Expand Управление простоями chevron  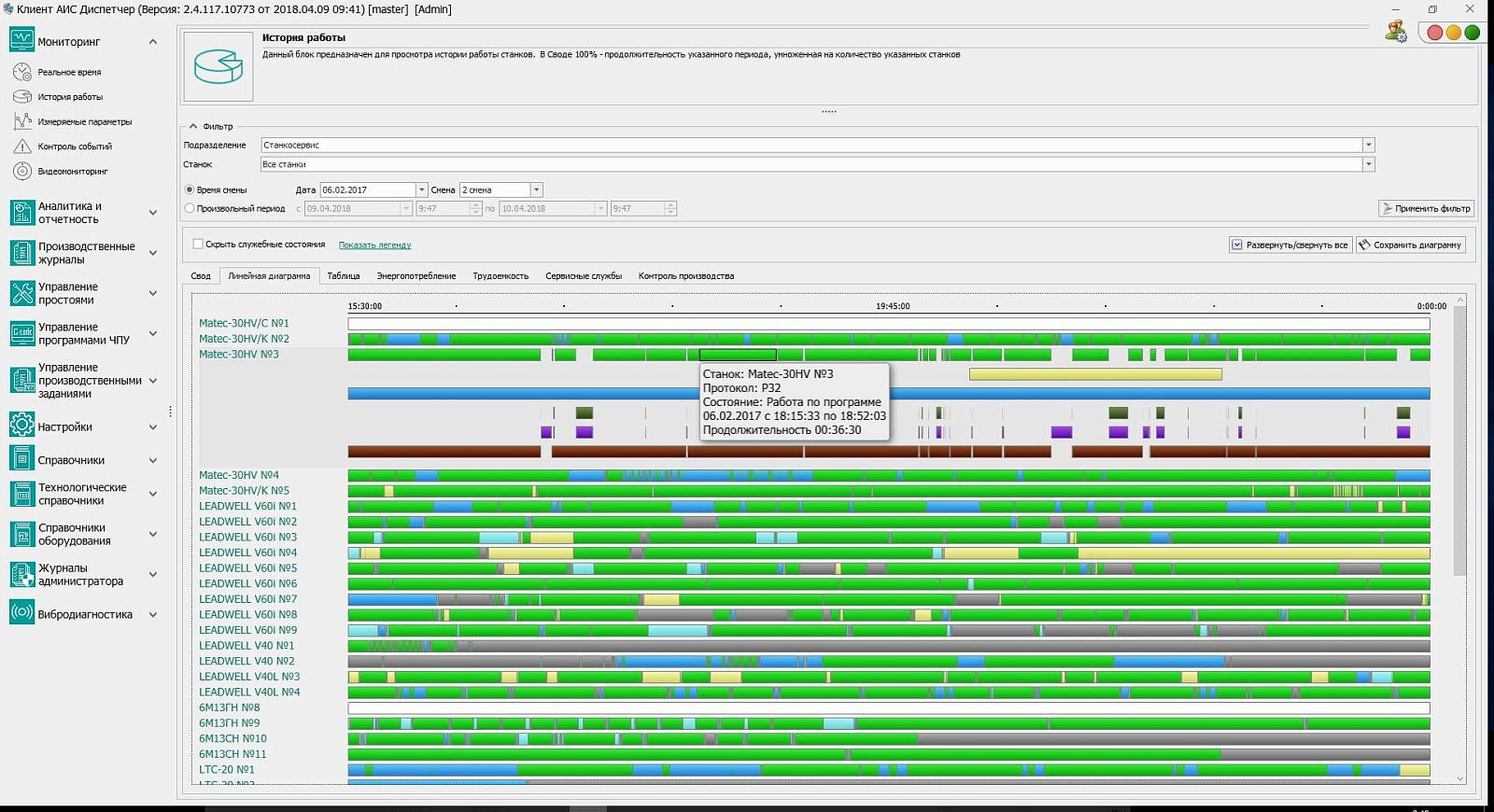pyautogui.click(x=153, y=293)
